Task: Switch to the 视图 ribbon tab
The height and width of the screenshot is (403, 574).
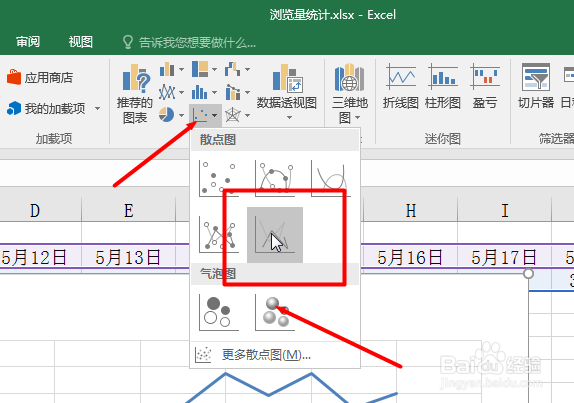Action: [x=81, y=42]
